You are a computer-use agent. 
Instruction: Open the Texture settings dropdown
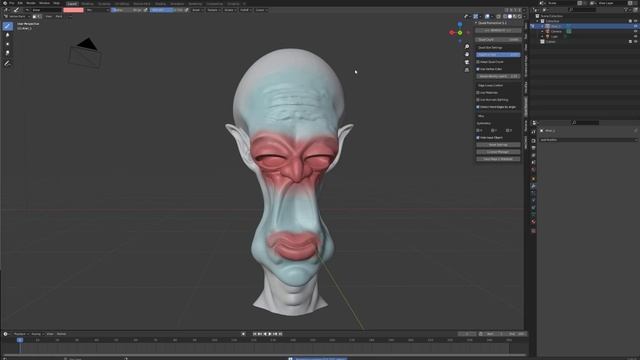[x=213, y=10]
